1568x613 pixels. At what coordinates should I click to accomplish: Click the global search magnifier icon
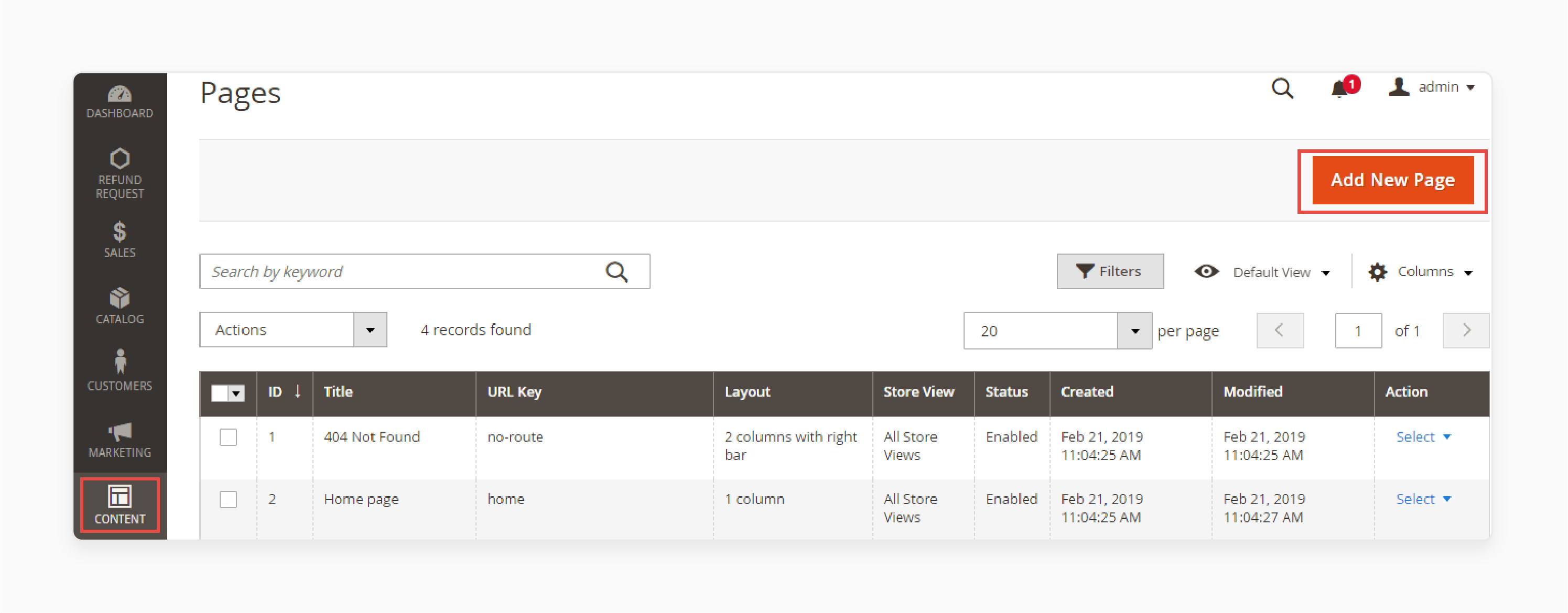1282,89
